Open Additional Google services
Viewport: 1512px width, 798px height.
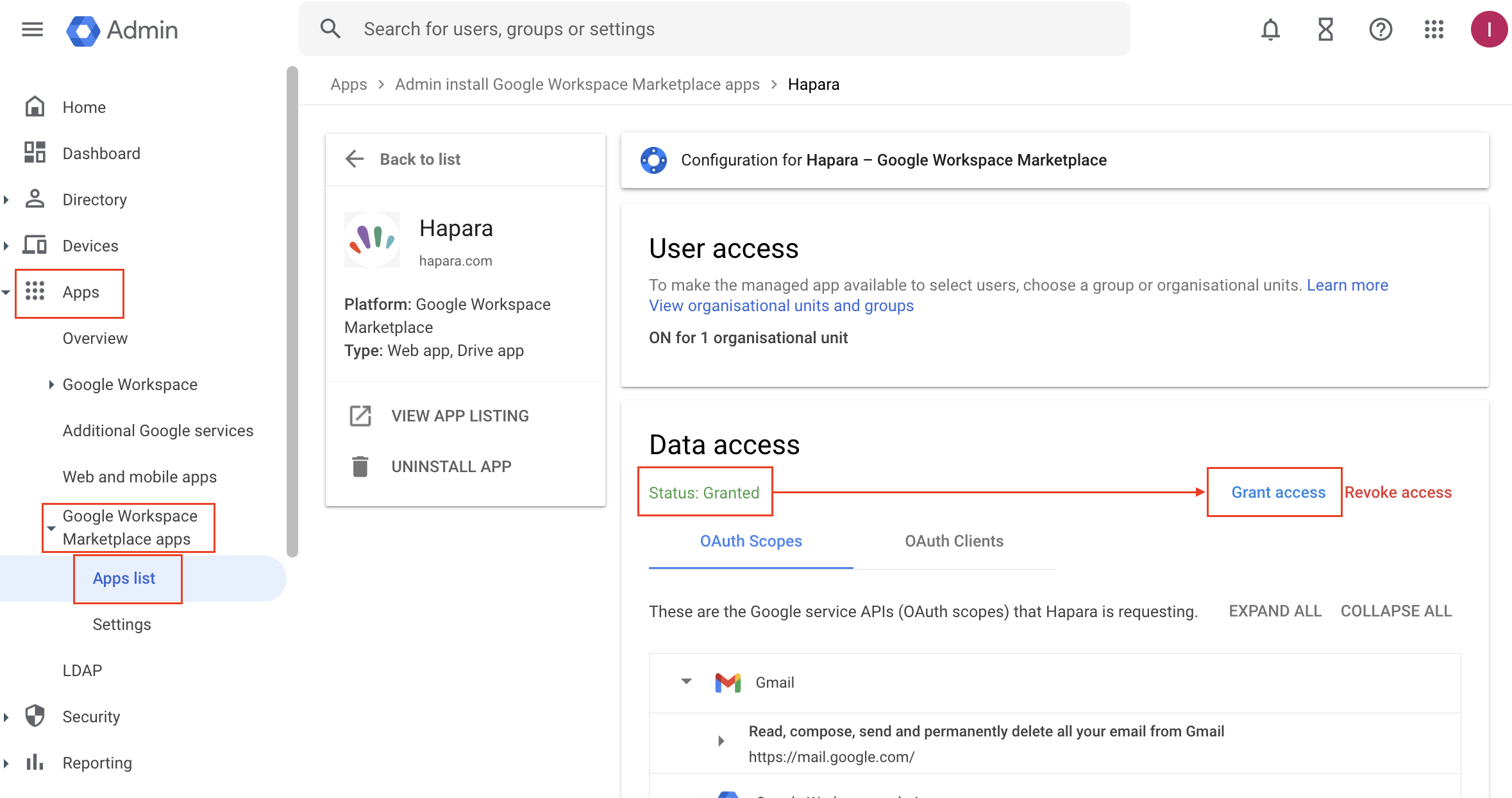click(158, 430)
